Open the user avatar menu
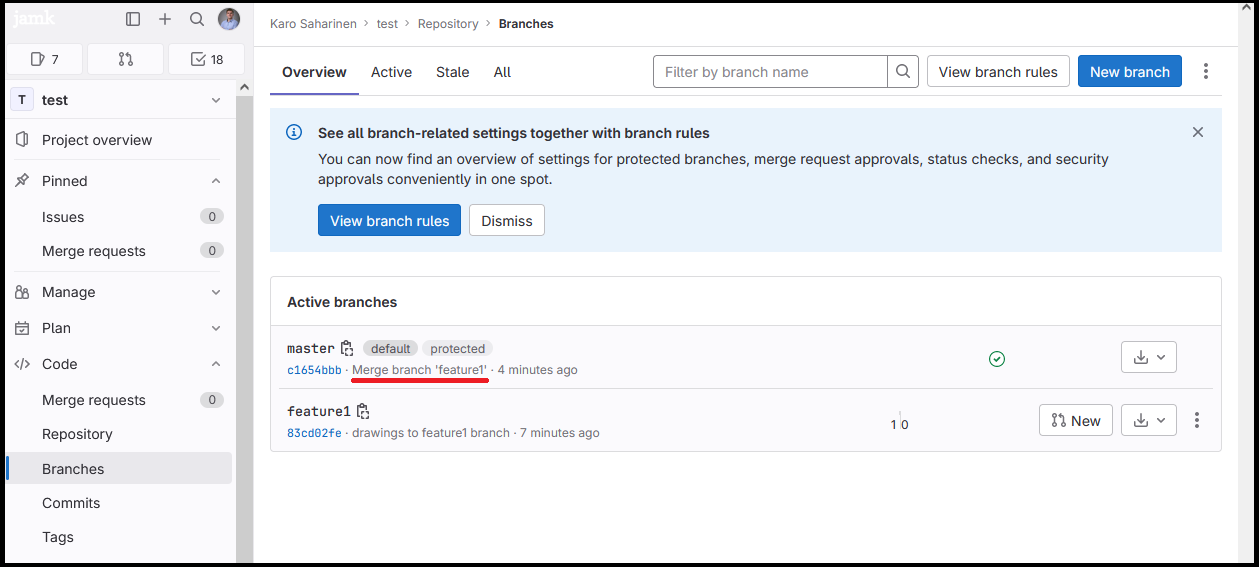The height and width of the screenshot is (567, 1259). pyautogui.click(x=229, y=19)
